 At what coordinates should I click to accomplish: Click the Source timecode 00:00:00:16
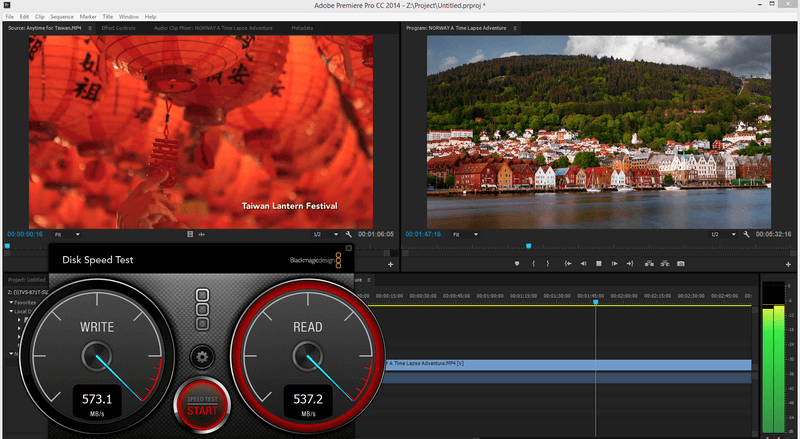[x=25, y=234]
